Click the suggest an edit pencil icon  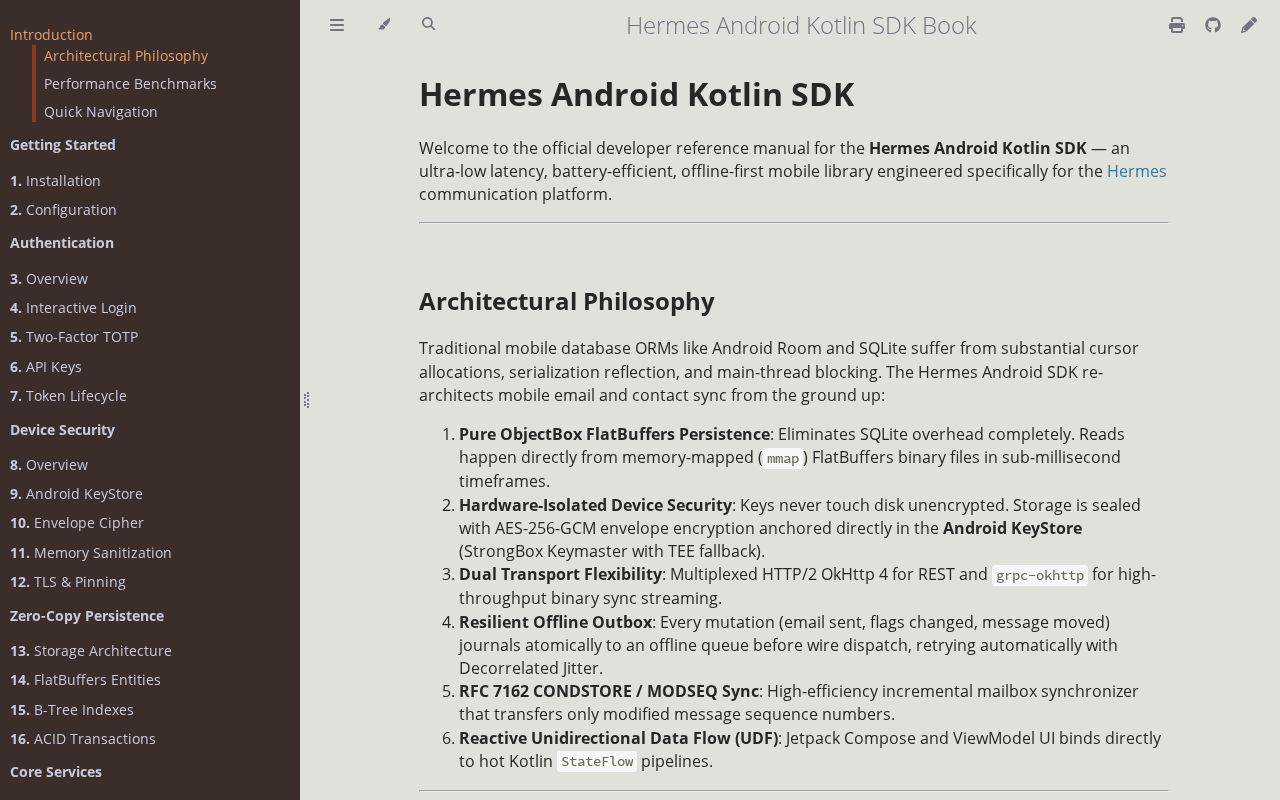tap(1249, 25)
